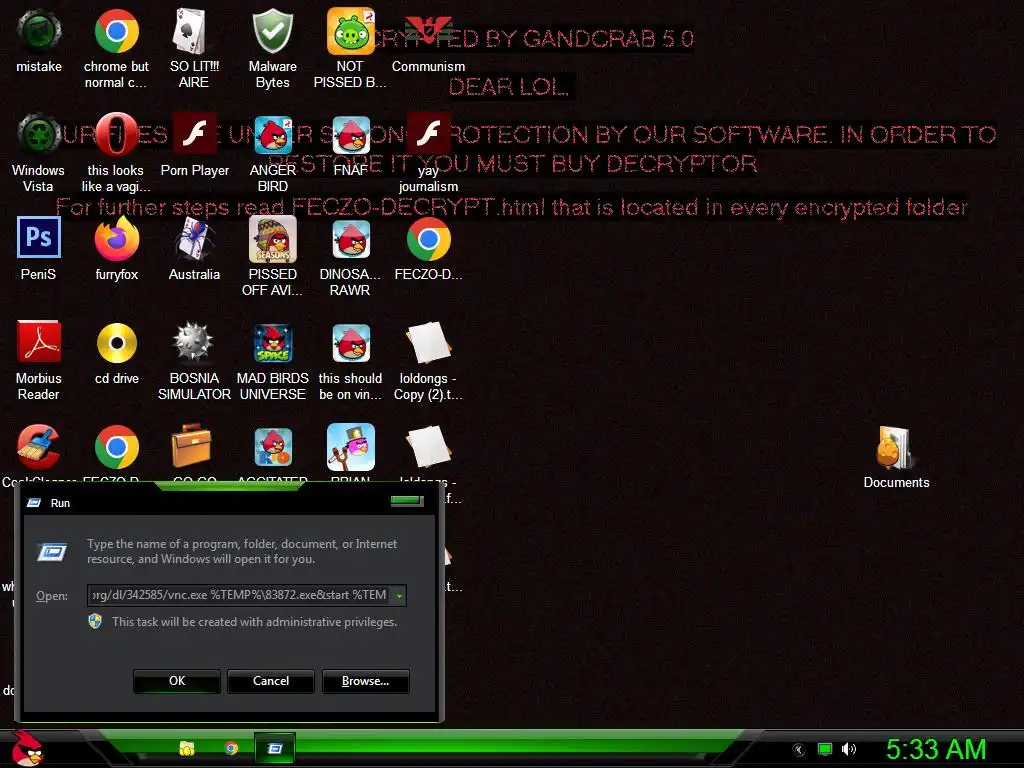The height and width of the screenshot is (768, 1024).
Task: Click the green network monitor tray icon
Action: tap(825, 749)
